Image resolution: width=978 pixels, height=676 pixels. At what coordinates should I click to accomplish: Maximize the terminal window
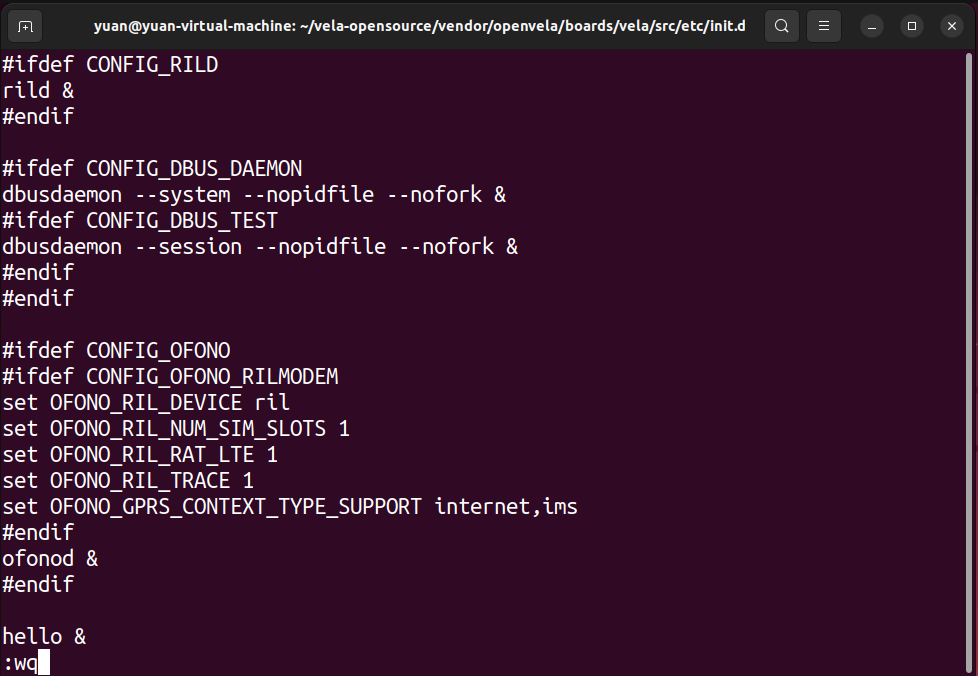[x=912, y=26]
